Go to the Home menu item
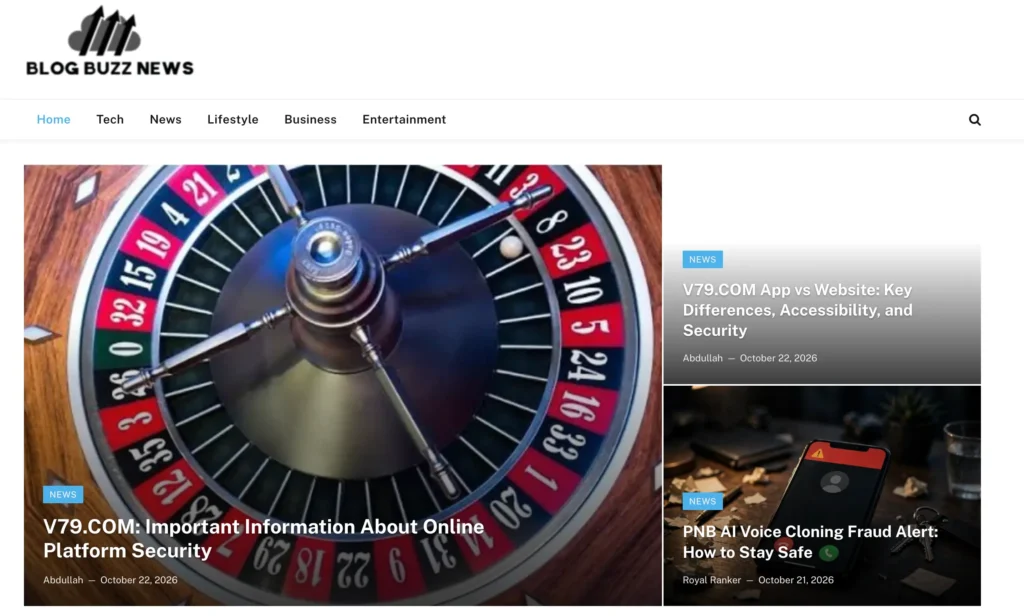This screenshot has width=1024, height=616. 54,120
